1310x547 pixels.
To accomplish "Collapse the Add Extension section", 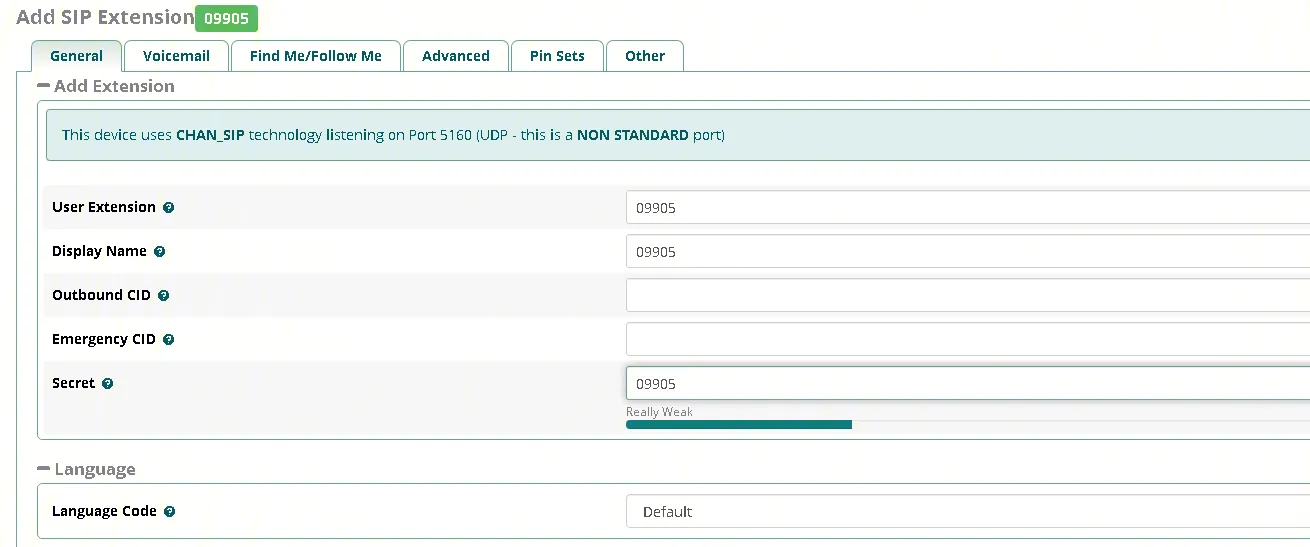I will 43,86.
